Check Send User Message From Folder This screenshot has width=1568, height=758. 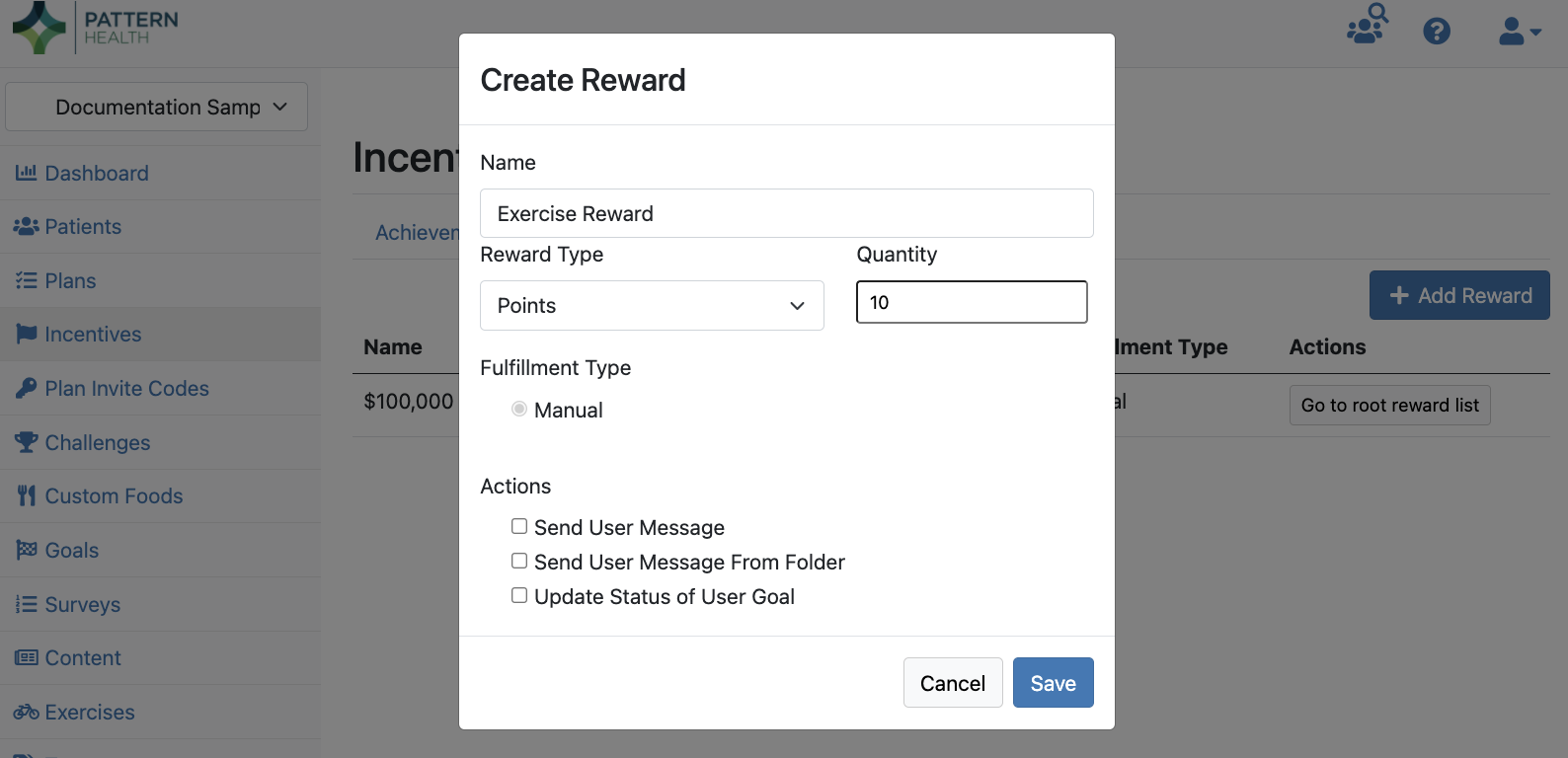coord(519,561)
